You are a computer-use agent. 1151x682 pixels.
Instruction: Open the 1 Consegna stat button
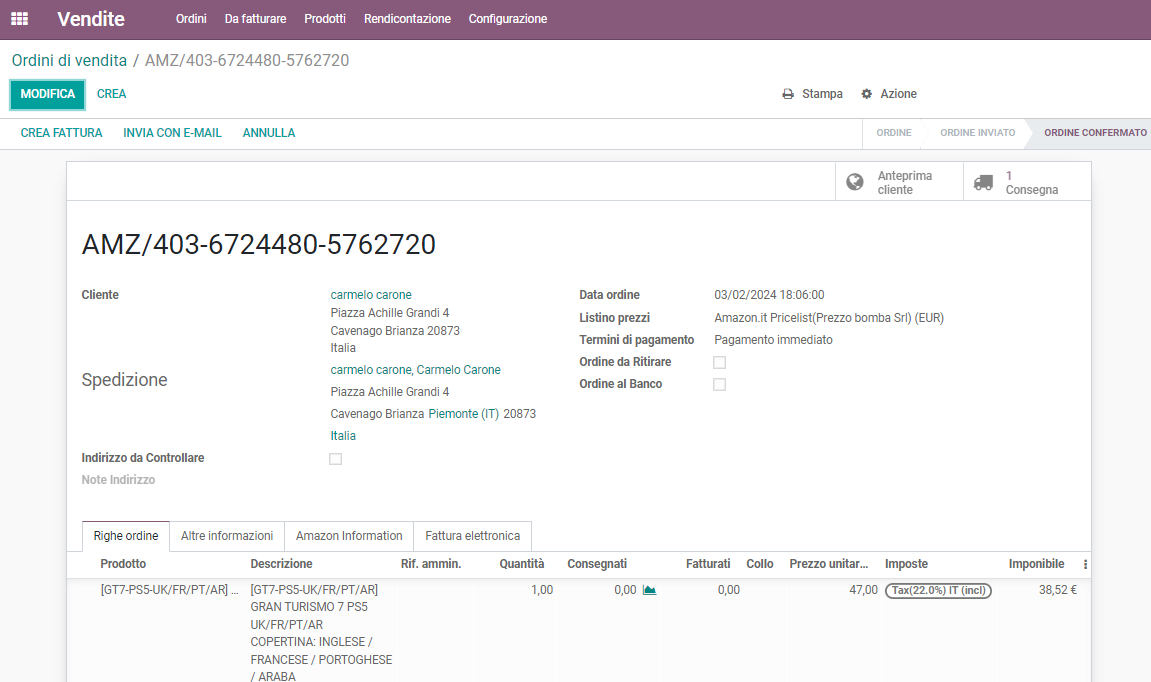(x=1027, y=182)
